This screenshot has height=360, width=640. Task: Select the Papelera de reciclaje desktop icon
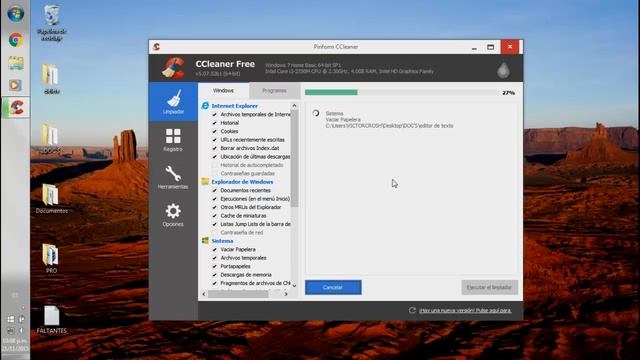pos(51,22)
